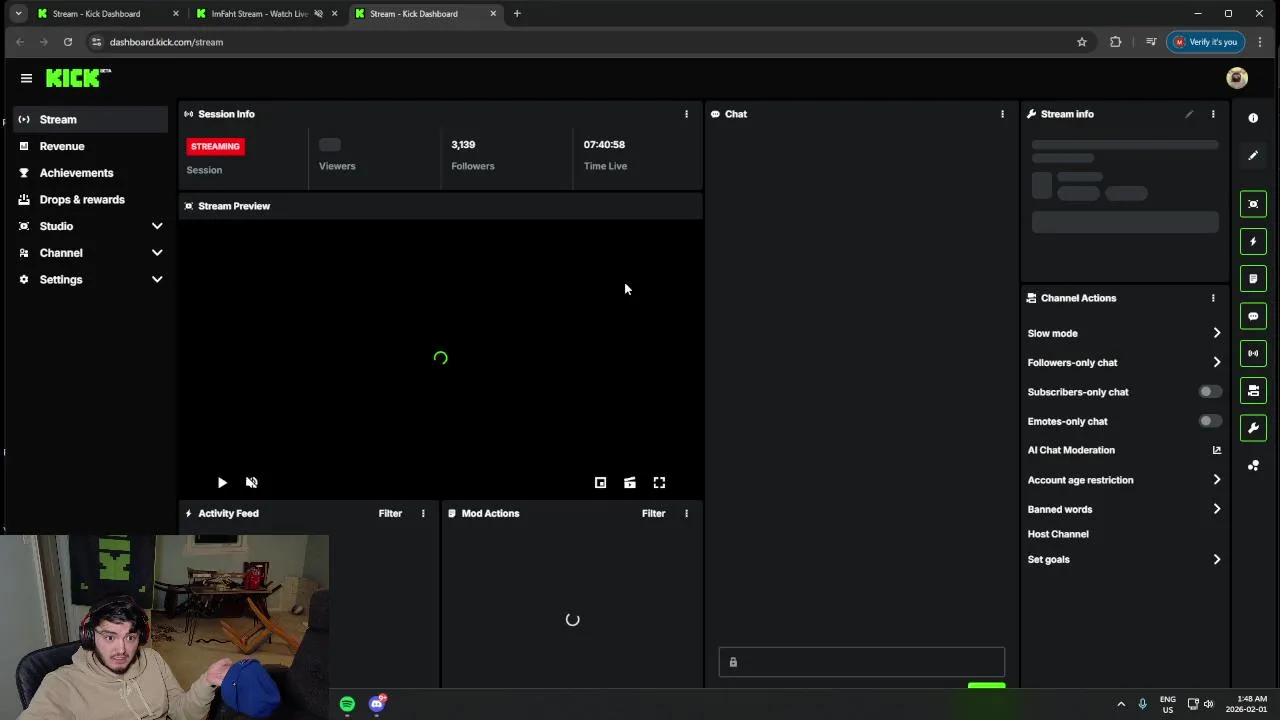Click Verify it's you profile button

(1205, 42)
